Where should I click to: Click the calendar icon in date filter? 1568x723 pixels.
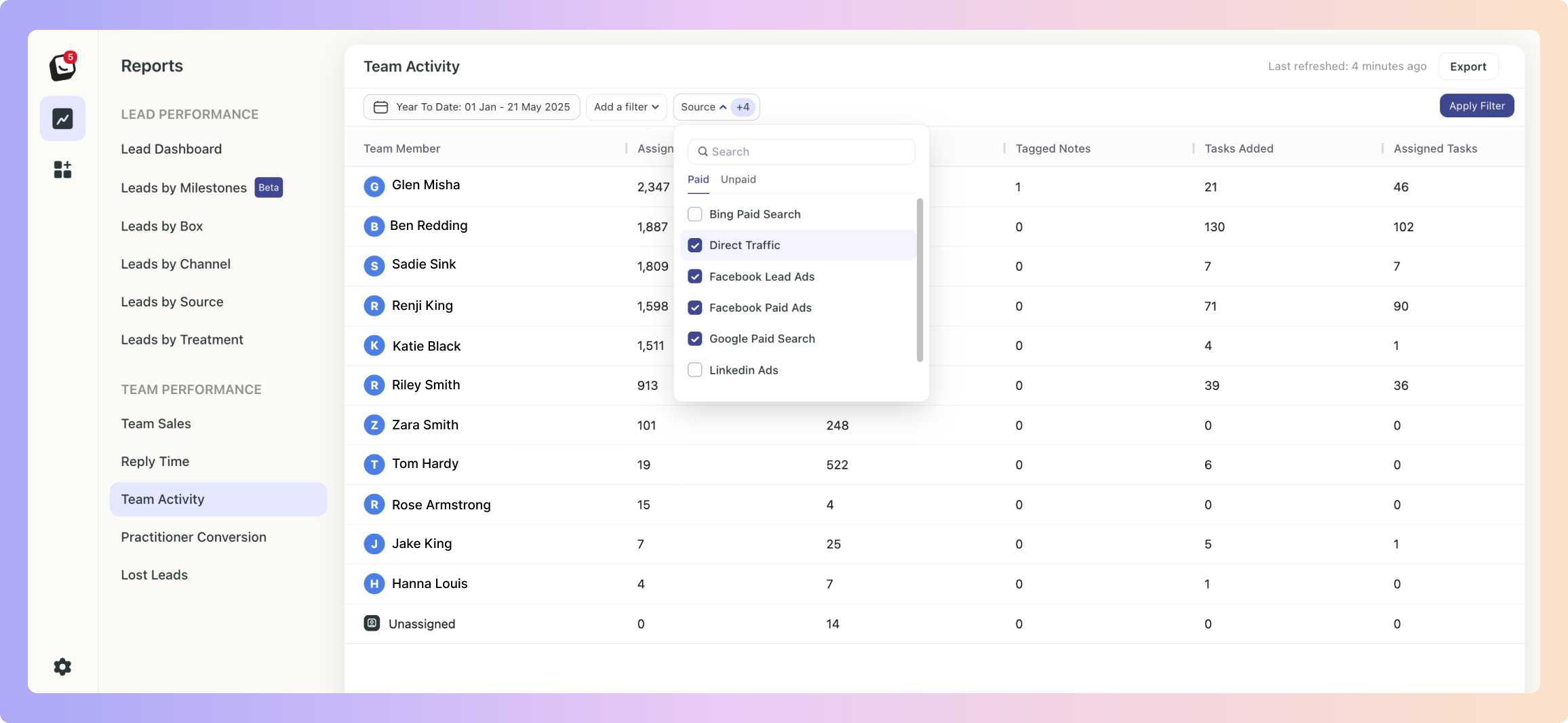point(381,107)
